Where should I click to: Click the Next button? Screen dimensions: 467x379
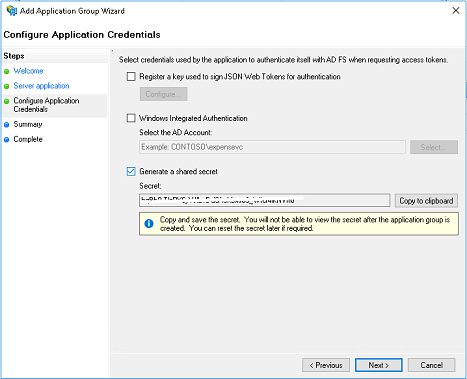pyautogui.click(x=379, y=365)
